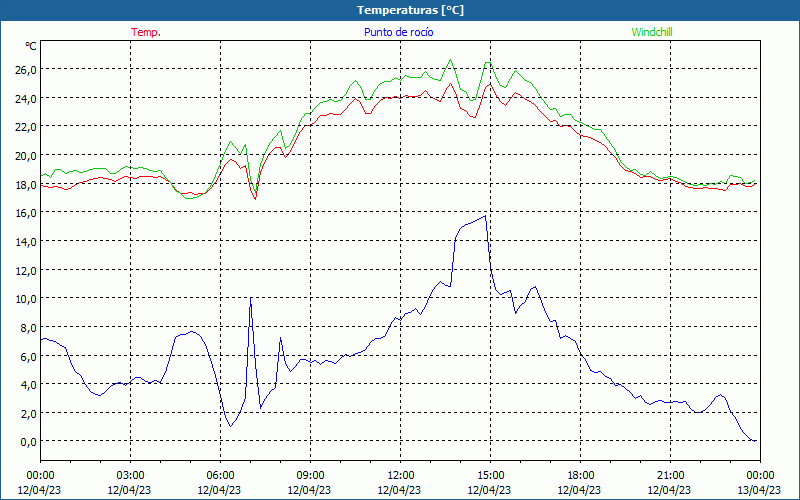Click the 13/04/23 date label
The height and width of the screenshot is (500, 800).
click(760, 490)
